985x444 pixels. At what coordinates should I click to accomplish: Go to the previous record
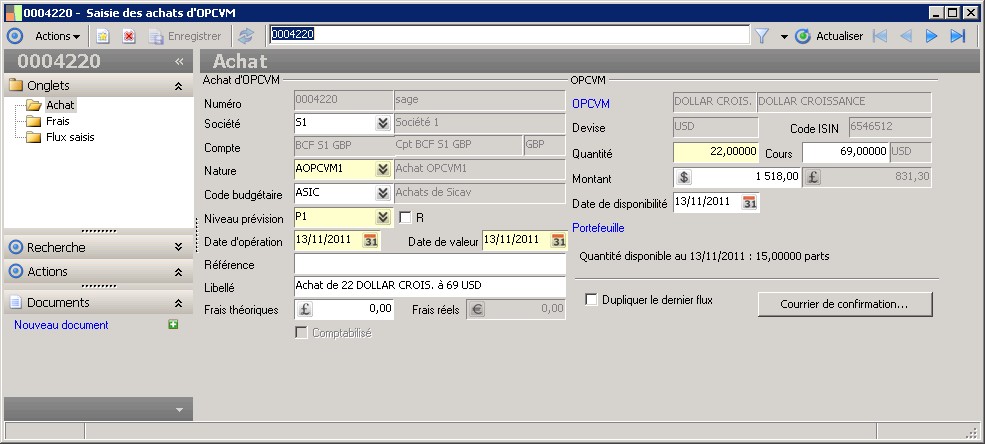[x=906, y=36]
